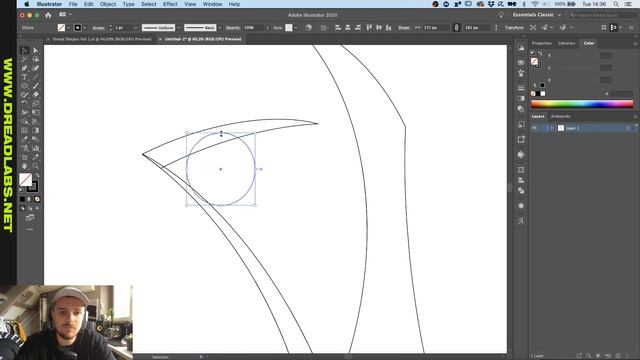Screen dimensions: 640x360
Task: Click the black swatch in Color panel
Action: pos(538,93)
